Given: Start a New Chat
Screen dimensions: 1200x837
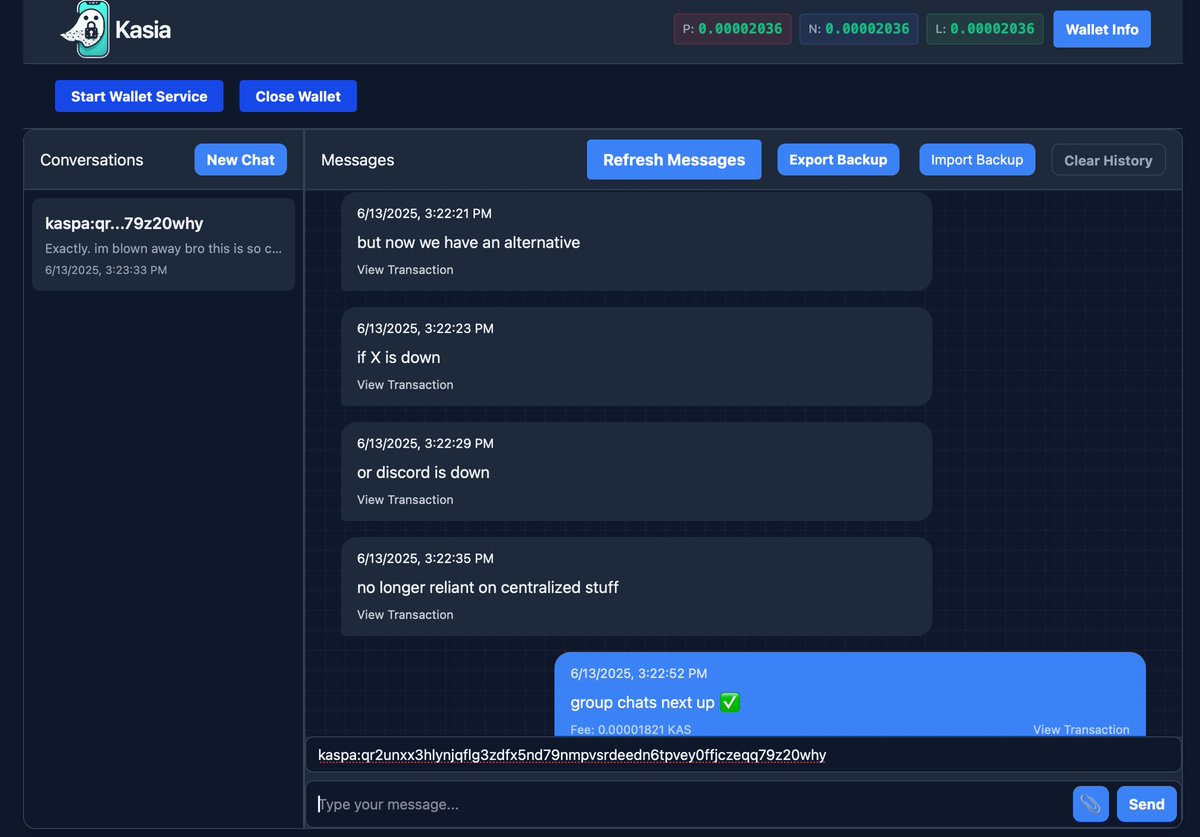Looking at the screenshot, I should tap(240, 159).
